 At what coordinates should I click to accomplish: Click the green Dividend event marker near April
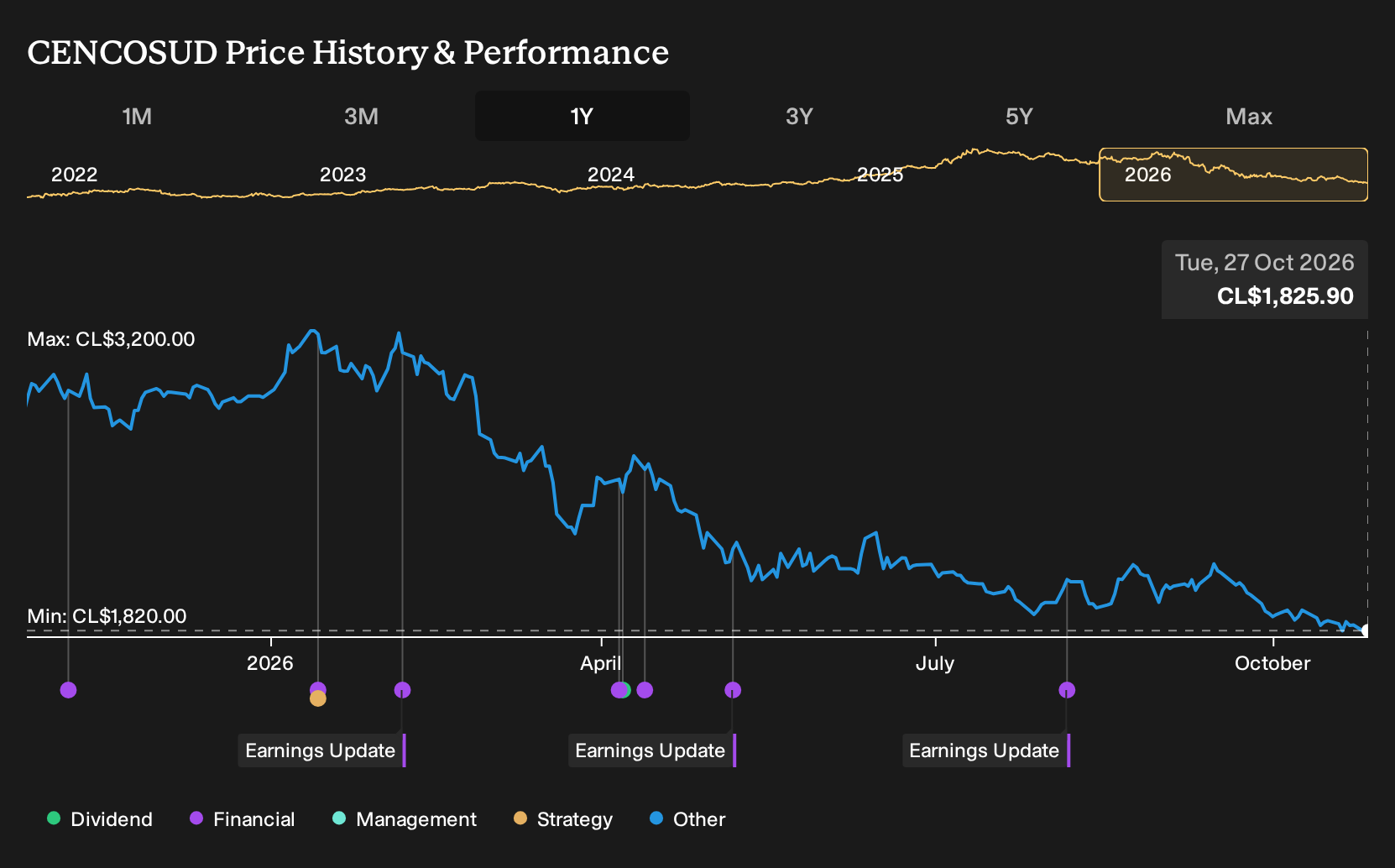click(x=624, y=690)
